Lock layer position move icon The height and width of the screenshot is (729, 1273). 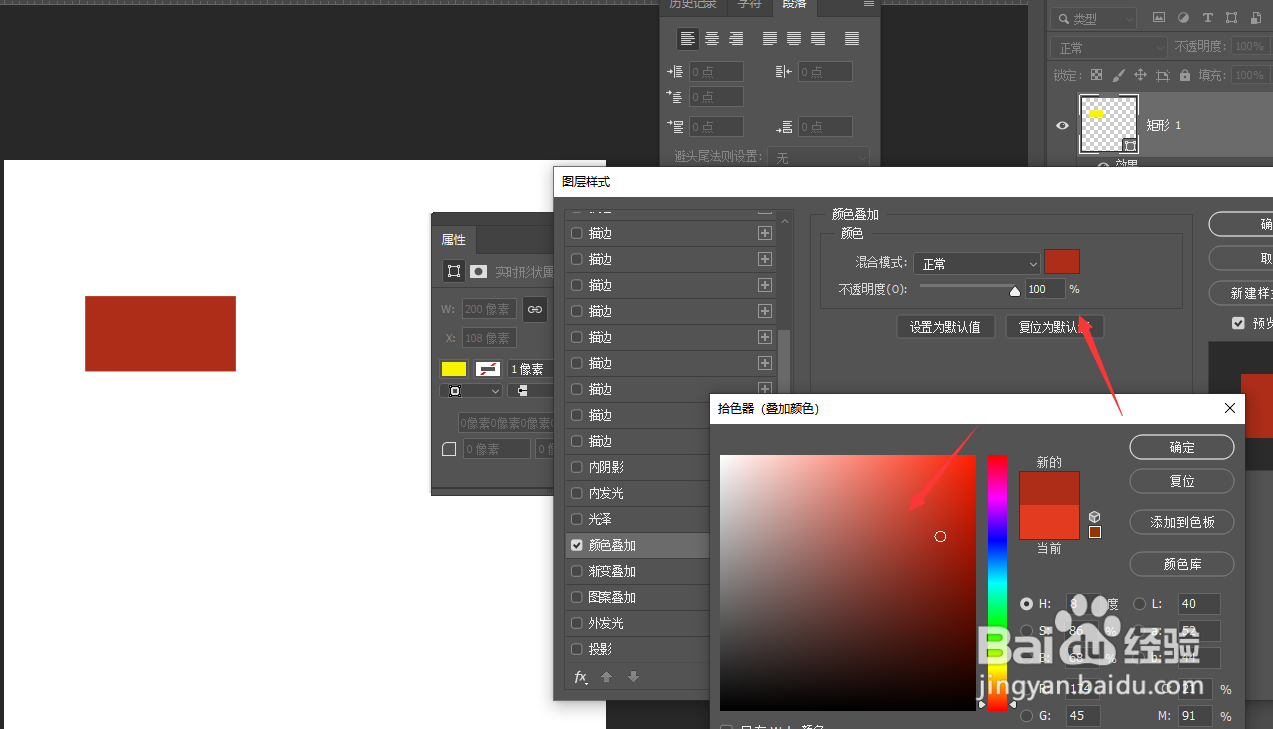(1140, 75)
